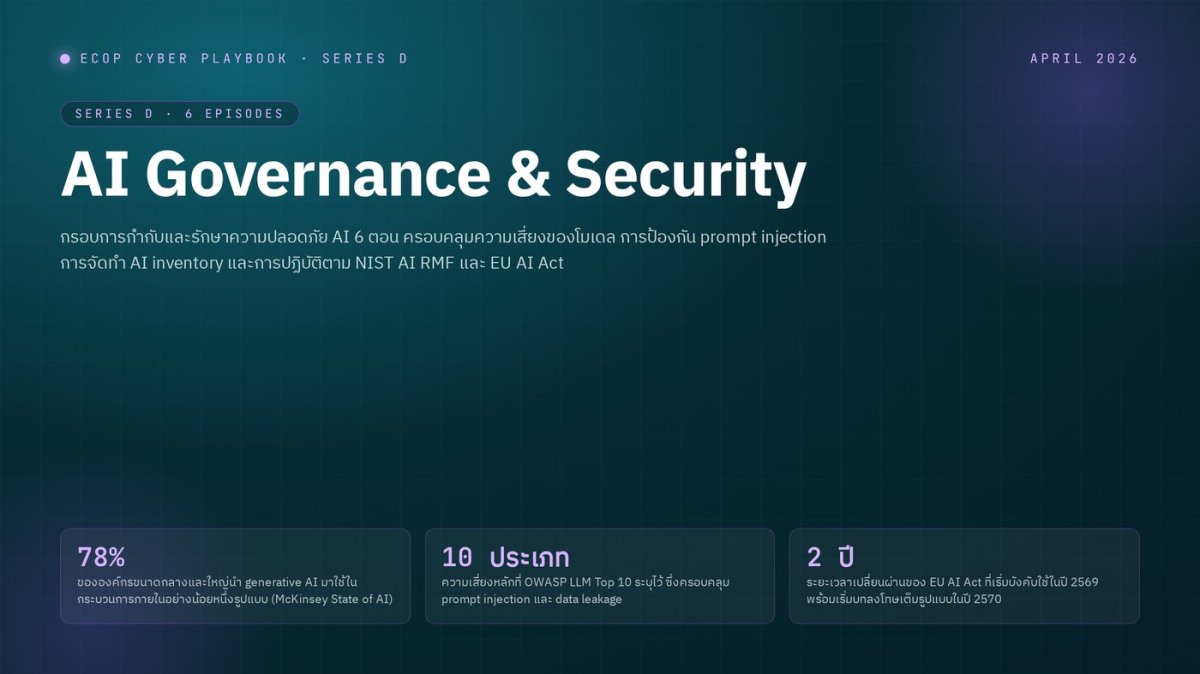Click the '2 ปี' figure
The image size is (1200, 674).
pyautogui.click(x=831, y=558)
